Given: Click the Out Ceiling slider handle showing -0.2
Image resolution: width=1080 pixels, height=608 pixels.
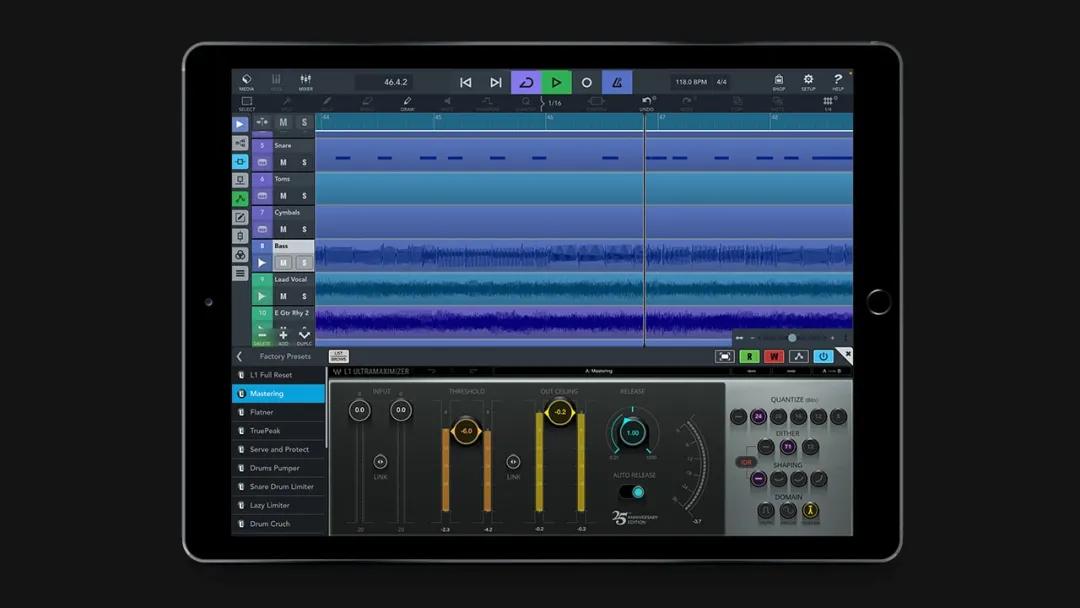Looking at the screenshot, I should coord(560,412).
